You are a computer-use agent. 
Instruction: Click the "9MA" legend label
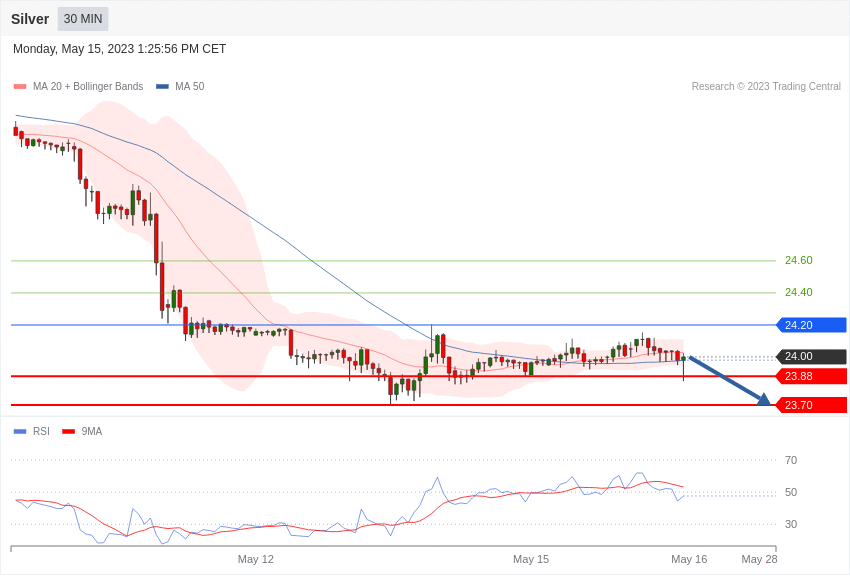[92, 432]
